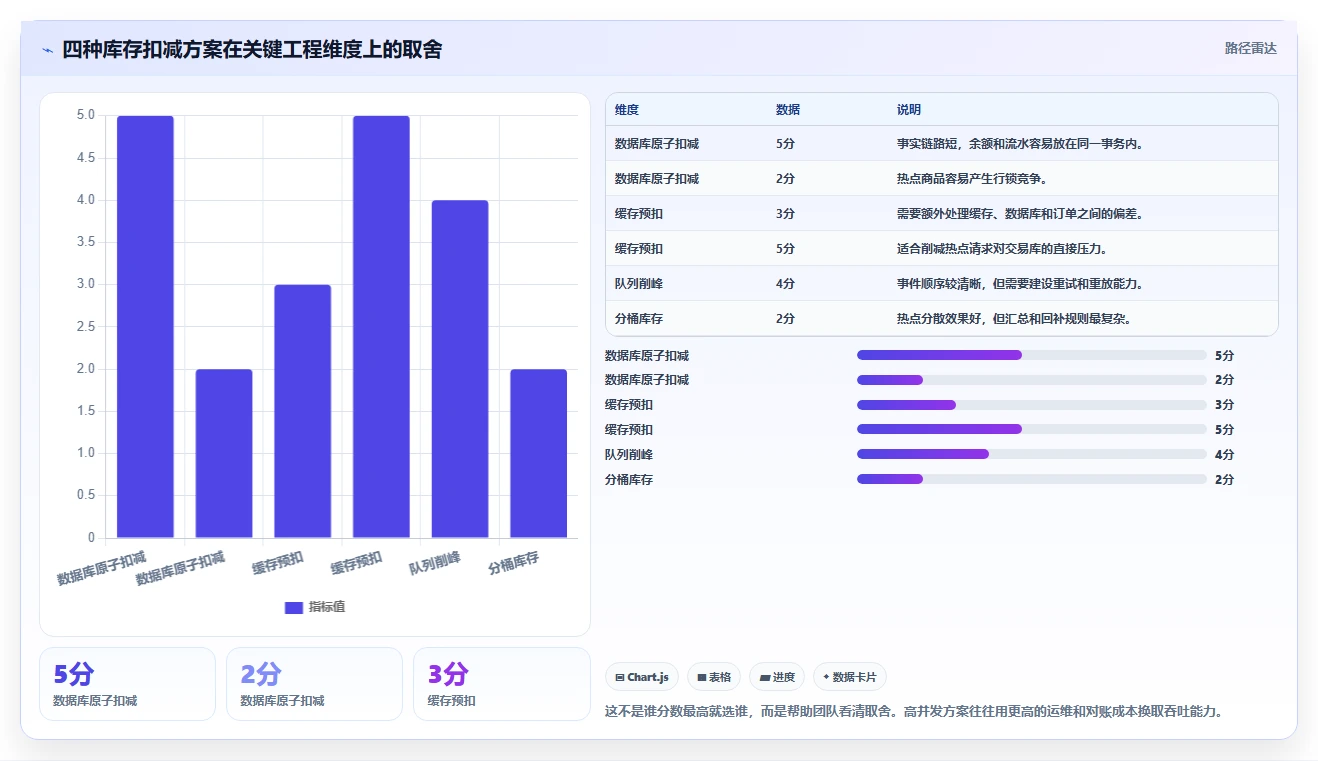Click the 进度 chip
Viewport: 1318px width, 761px height.
777,677
